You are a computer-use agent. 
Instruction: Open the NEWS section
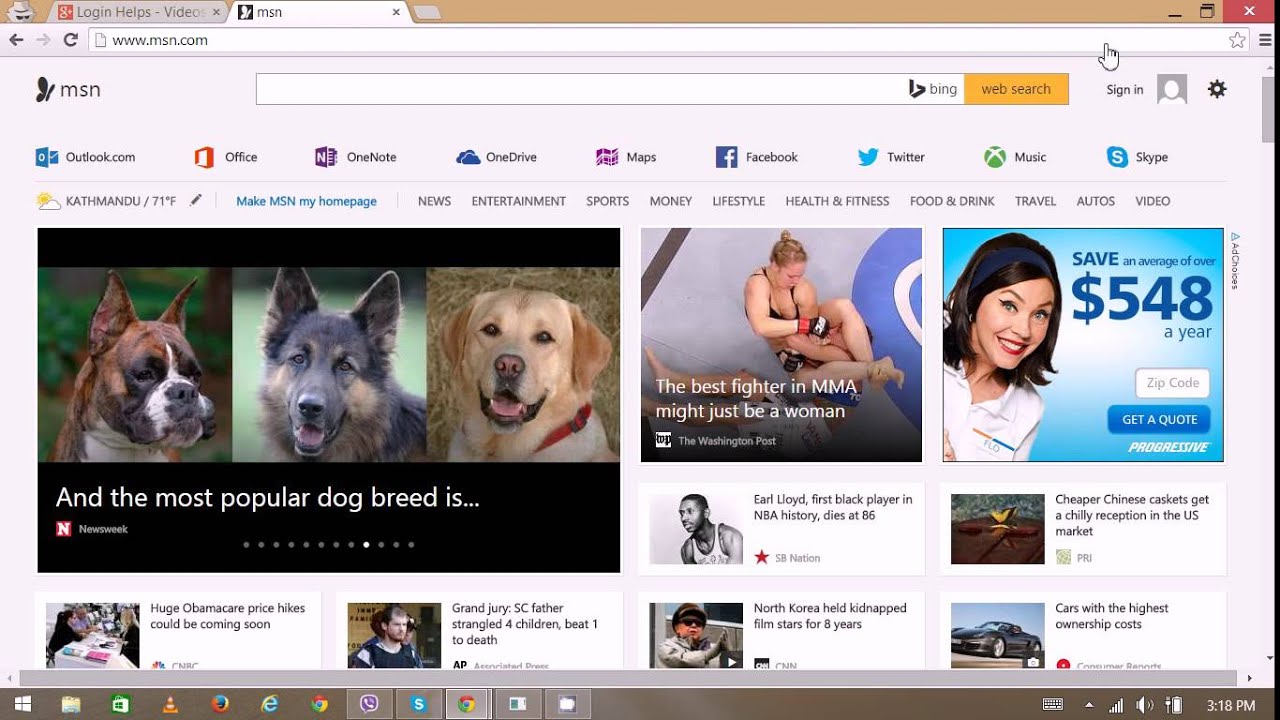pyautogui.click(x=434, y=201)
